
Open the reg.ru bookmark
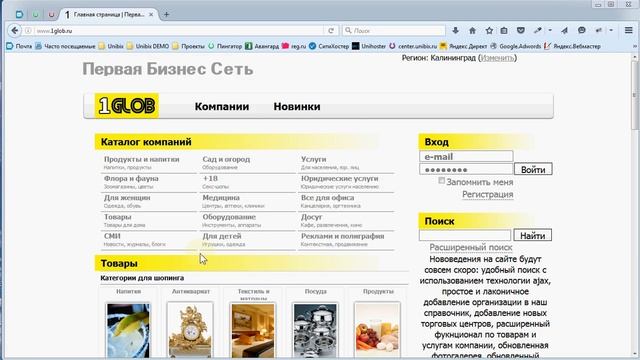[x=294, y=46]
